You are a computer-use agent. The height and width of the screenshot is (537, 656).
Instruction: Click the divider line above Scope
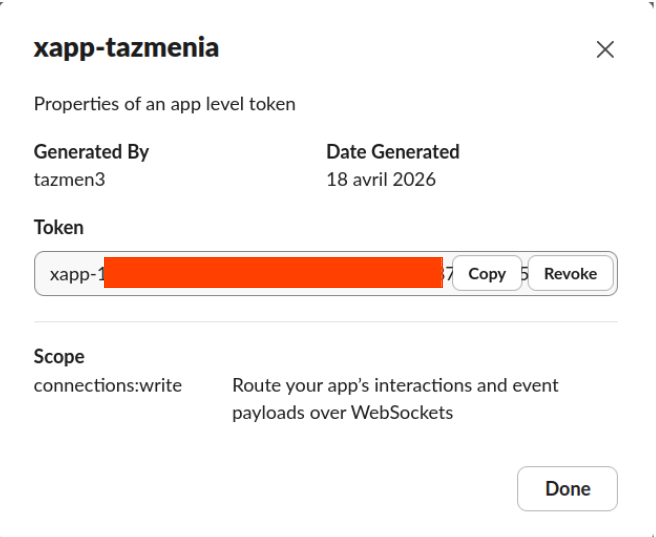click(x=326, y=322)
